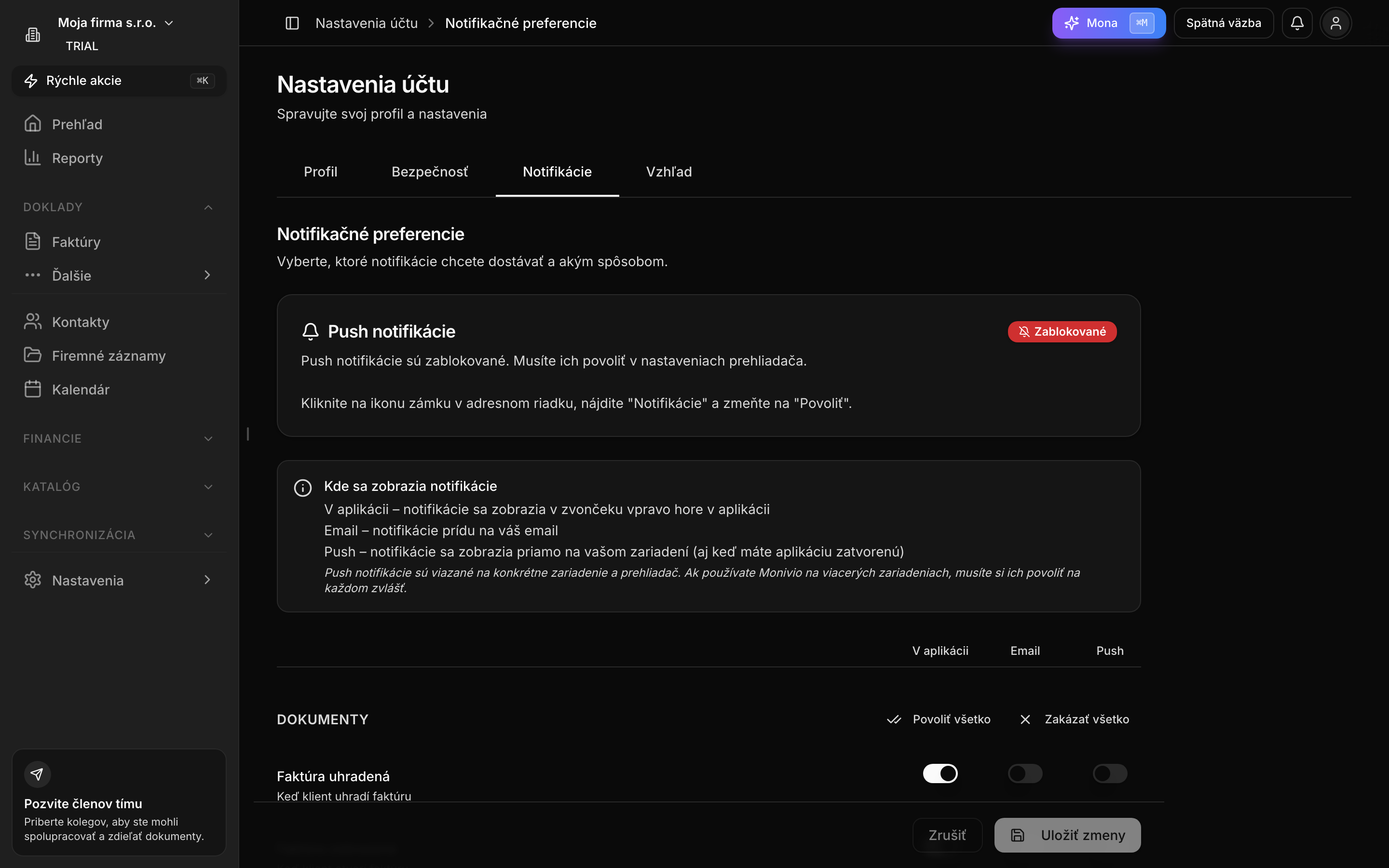Toggle Faktúra uhradená email notification switch

pos(1025,773)
